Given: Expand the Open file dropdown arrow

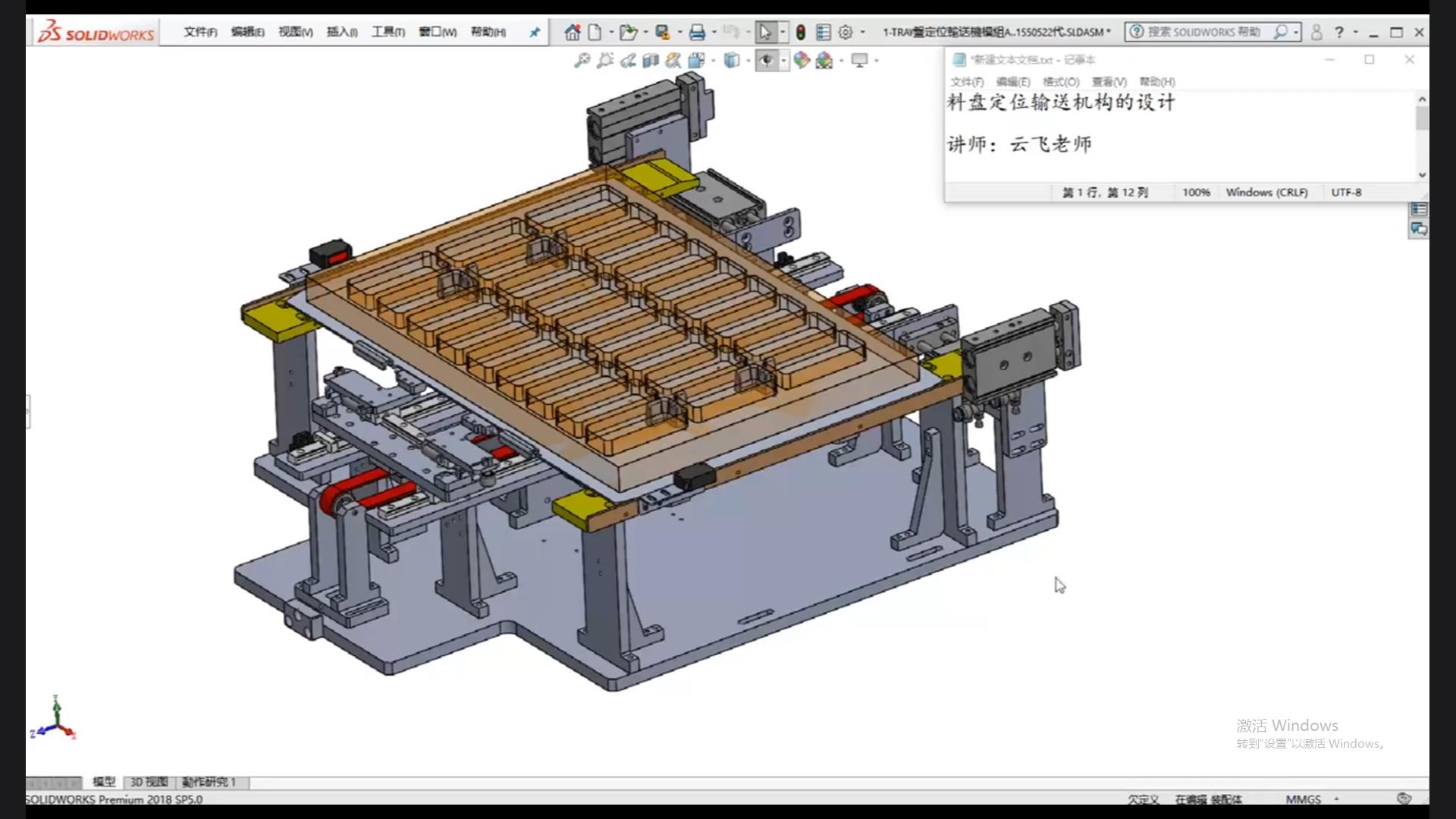Looking at the screenshot, I should click(646, 32).
